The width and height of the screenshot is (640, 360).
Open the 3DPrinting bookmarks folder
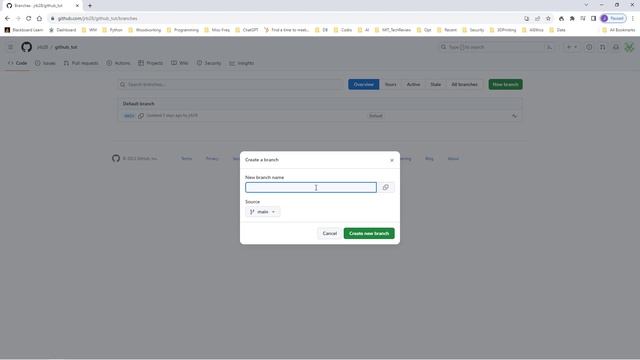pyautogui.click(x=502, y=30)
